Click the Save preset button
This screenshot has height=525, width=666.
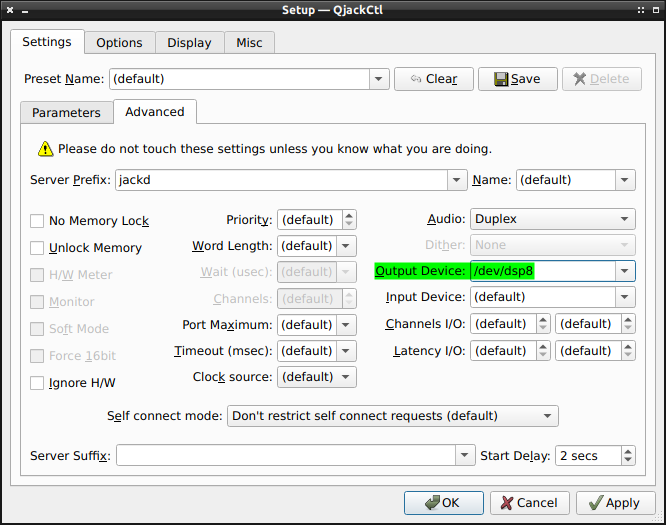tap(517, 79)
